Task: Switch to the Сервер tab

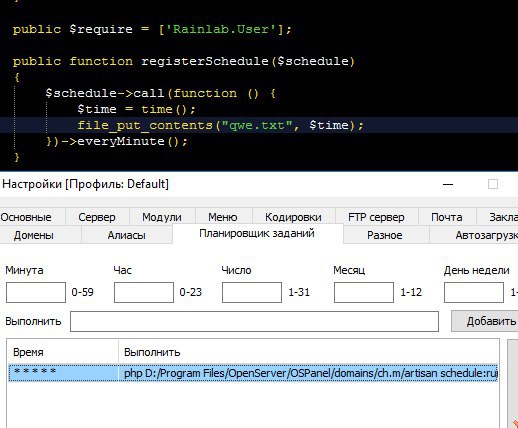Action: click(97, 217)
